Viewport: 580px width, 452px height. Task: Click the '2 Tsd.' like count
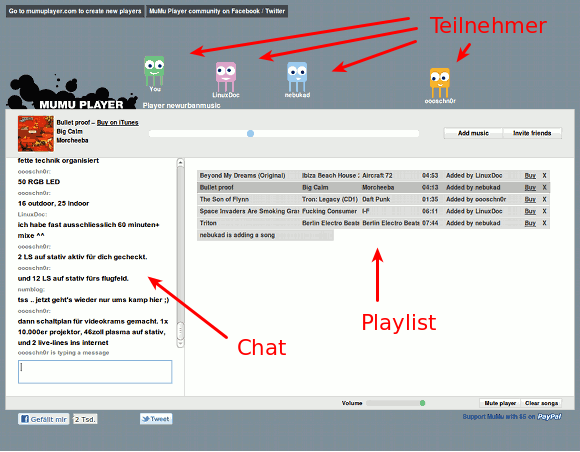click(85, 419)
